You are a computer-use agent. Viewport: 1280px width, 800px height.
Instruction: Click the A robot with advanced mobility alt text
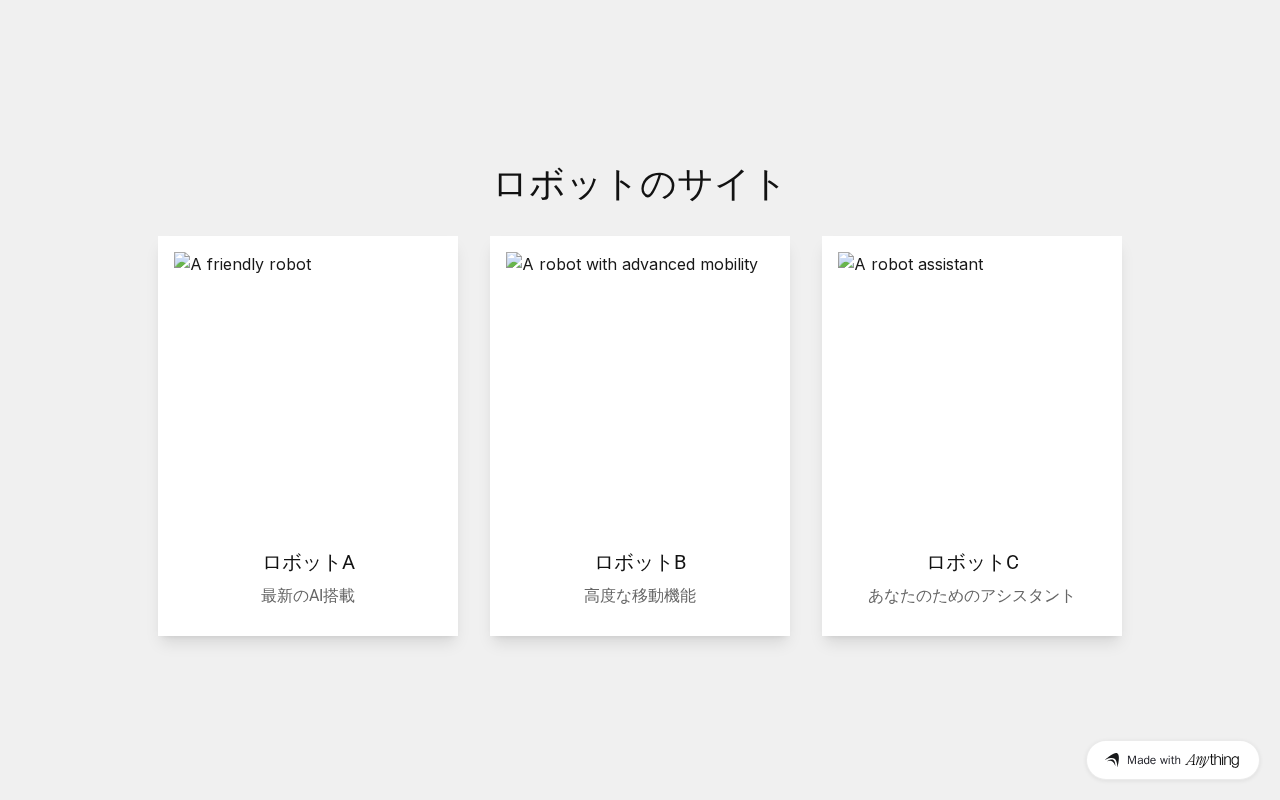point(640,264)
